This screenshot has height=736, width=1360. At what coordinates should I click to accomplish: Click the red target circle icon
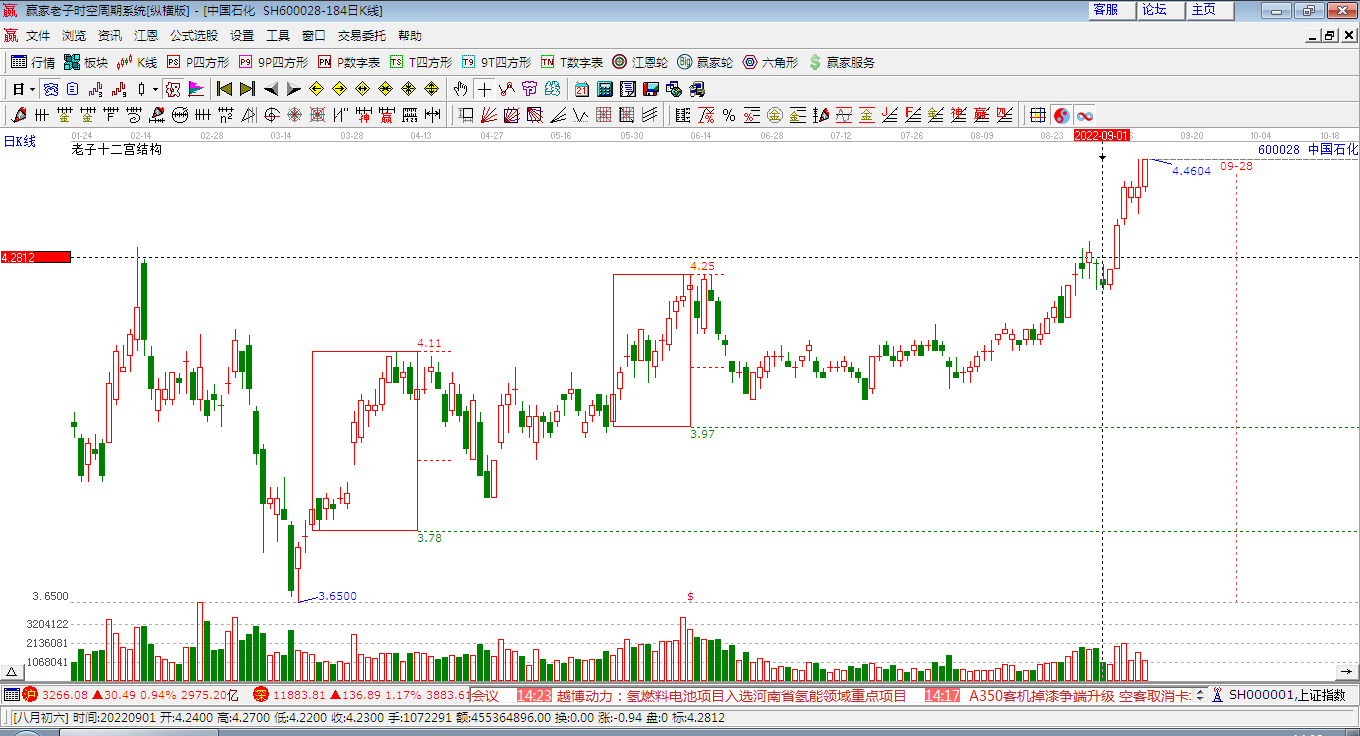click(271, 115)
